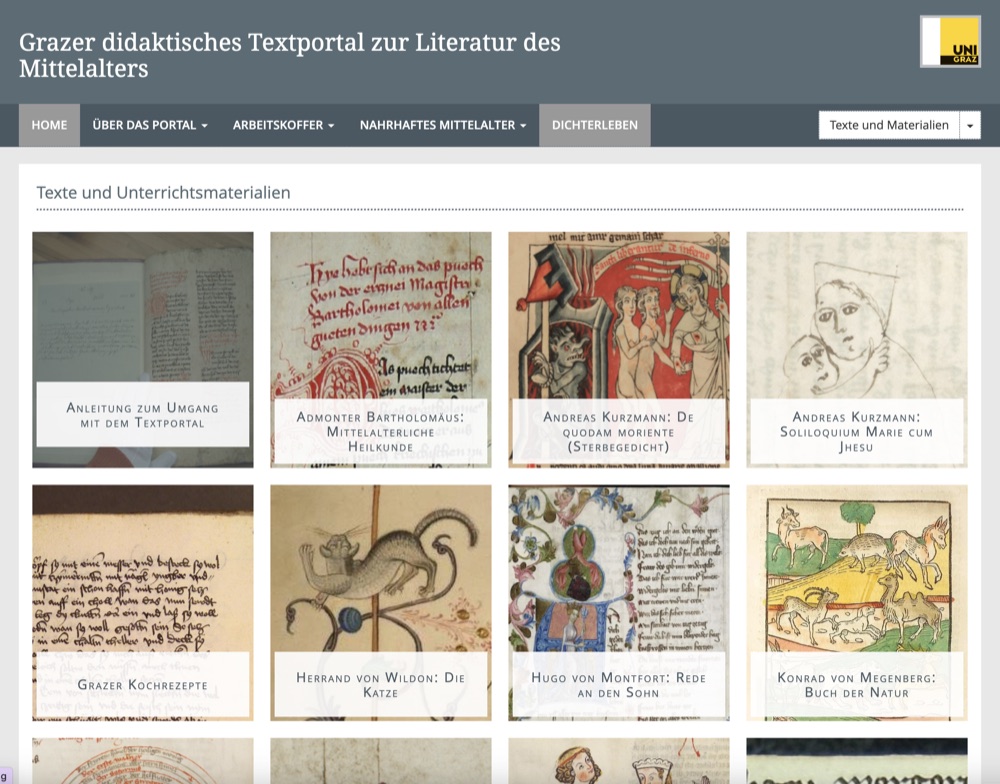Open Herrand von Wildon: Die Katze tile
The width and height of the screenshot is (1000, 784).
click(381, 603)
